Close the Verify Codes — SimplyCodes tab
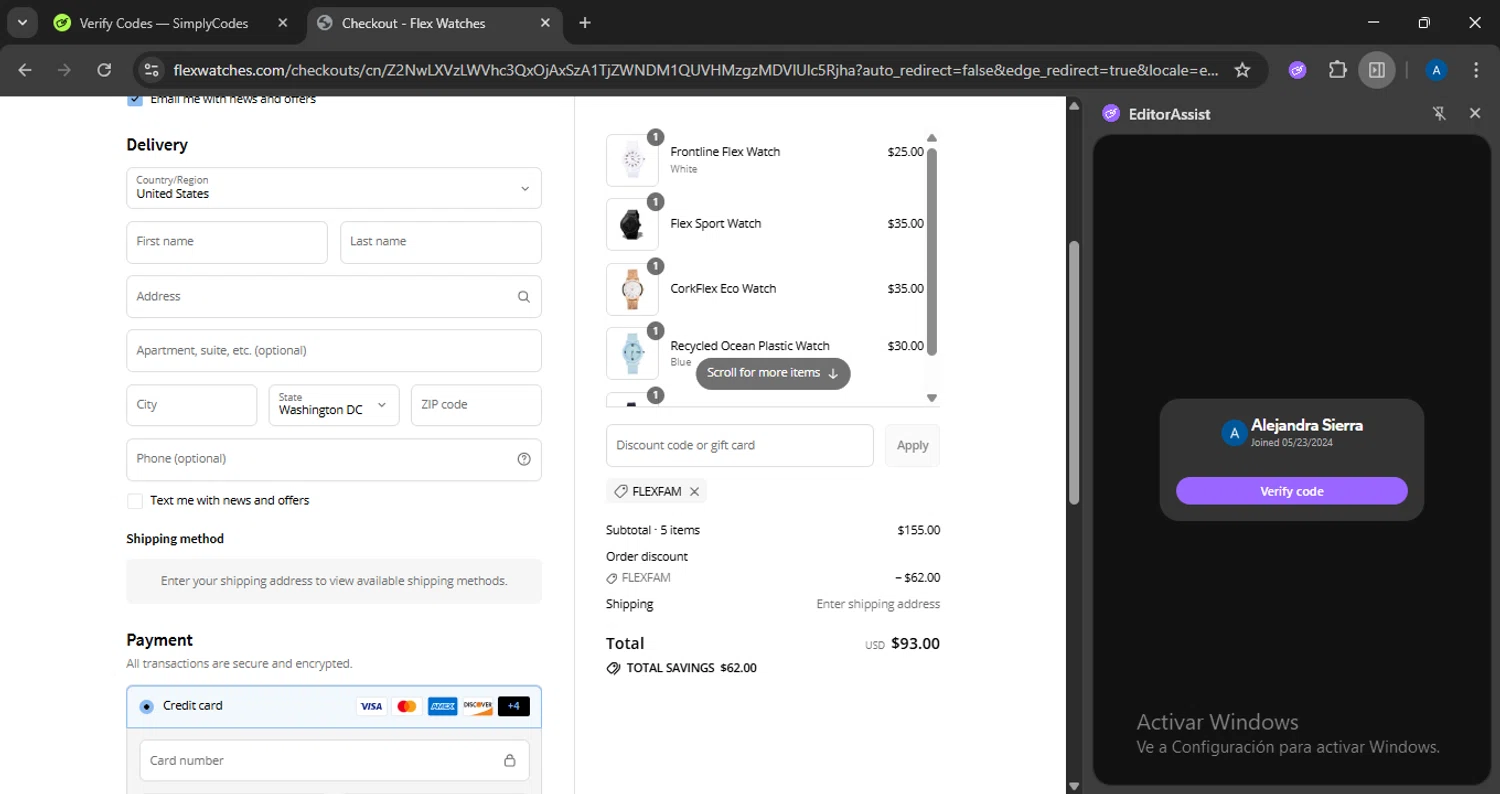1500x794 pixels. click(x=283, y=23)
